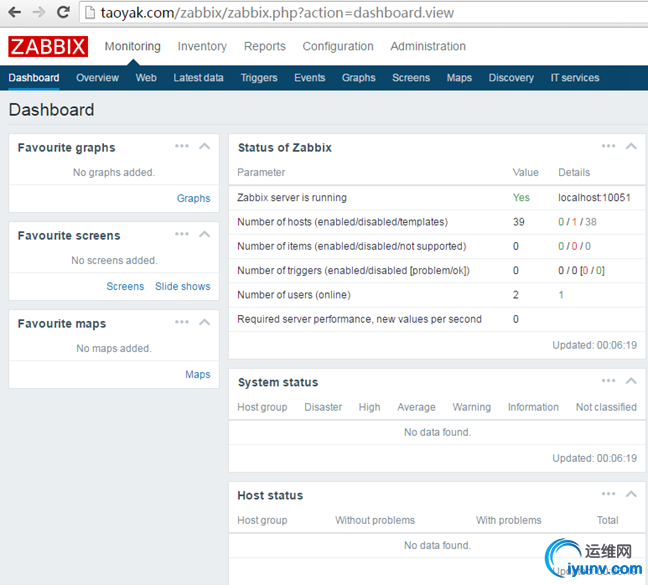Image resolution: width=648 pixels, height=585 pixels.
Task: Open Favourite graphs three-dot menu
Action: 182,146
